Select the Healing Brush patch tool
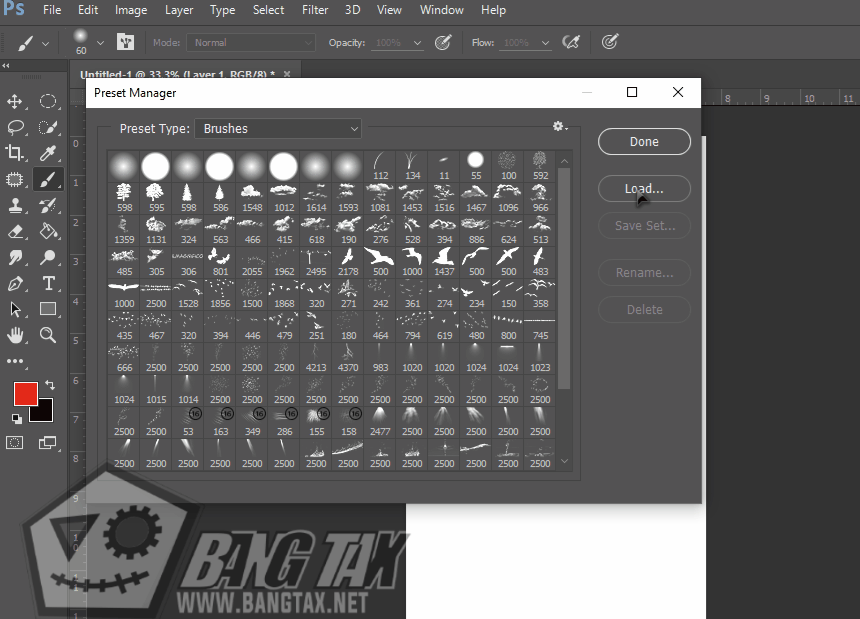The width and height of the screenshot is (860, 619). 15,179
